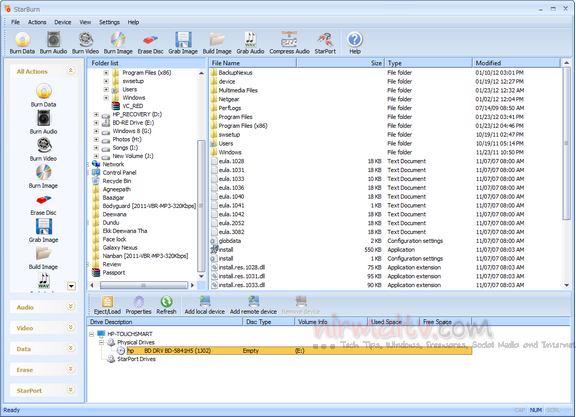Image resolution: width=576 pixels, height=417 pixels.
Task: Expand Program Files (x86) folder node
Action: click(106, 73)
